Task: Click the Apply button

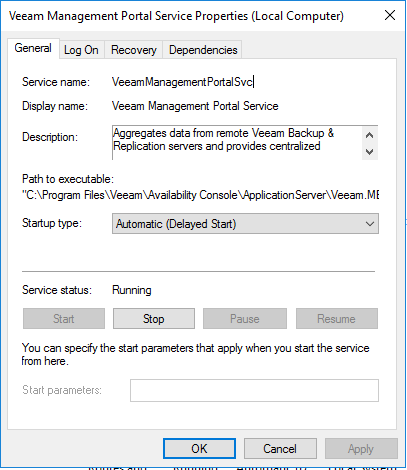Action: pos(361,449)
